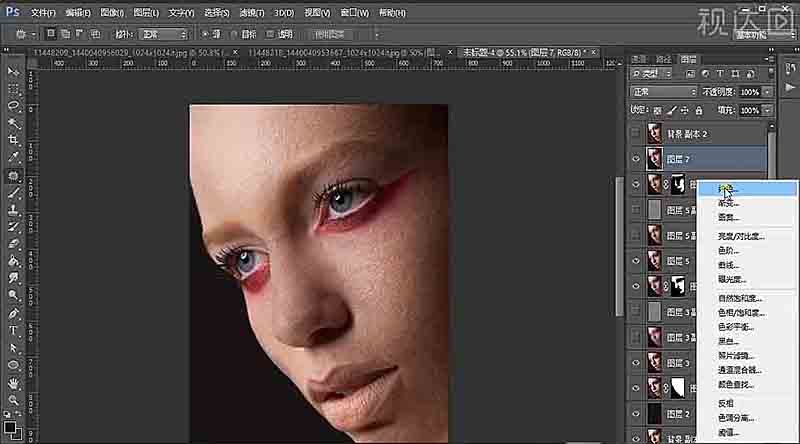Toggle the layer filter switch

(770, 74)
